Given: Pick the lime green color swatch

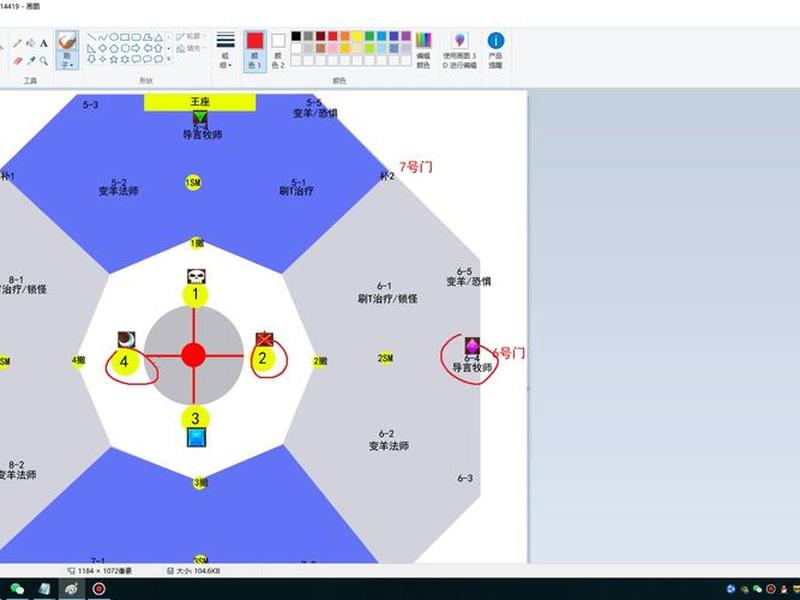Looking at the screenshot, I should tap(369, 48).
